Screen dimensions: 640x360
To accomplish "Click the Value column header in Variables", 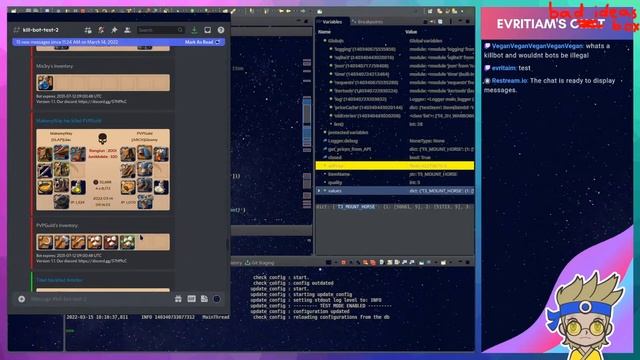I will tap(411, 32).
